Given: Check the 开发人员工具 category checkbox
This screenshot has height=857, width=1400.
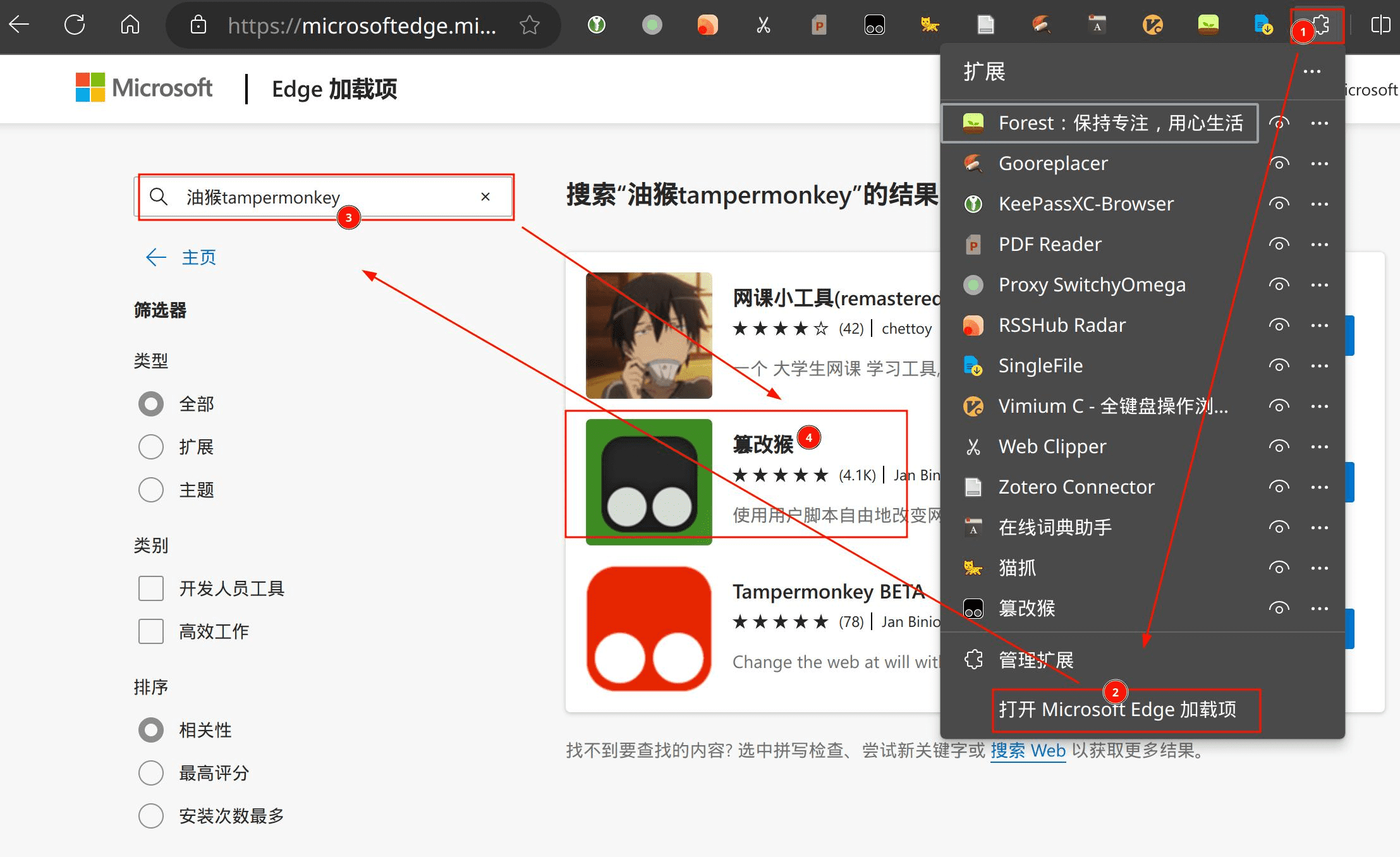Looking at the screenshot, I should pos(151,588).
